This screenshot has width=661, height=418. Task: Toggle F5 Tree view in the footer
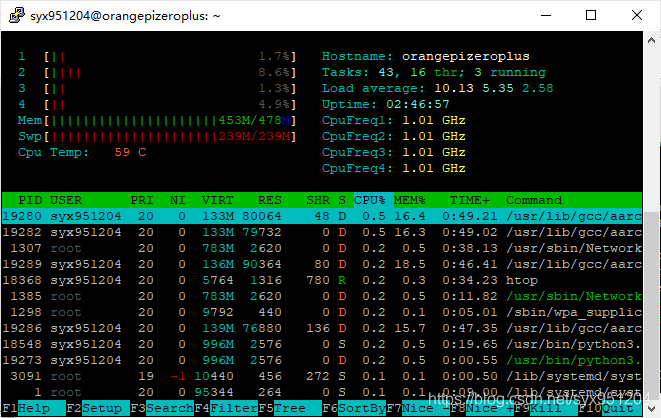[290, 408]
